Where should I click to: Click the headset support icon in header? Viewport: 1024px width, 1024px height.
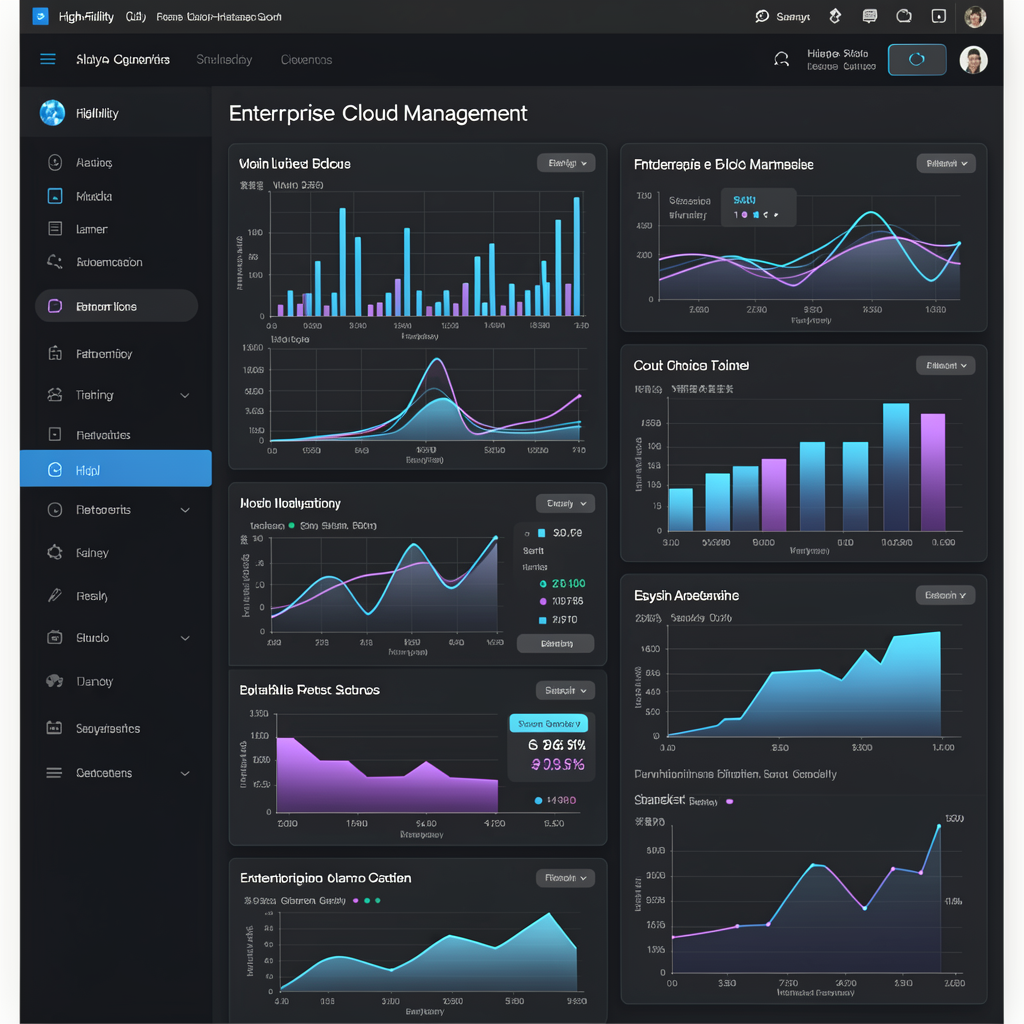781,59
